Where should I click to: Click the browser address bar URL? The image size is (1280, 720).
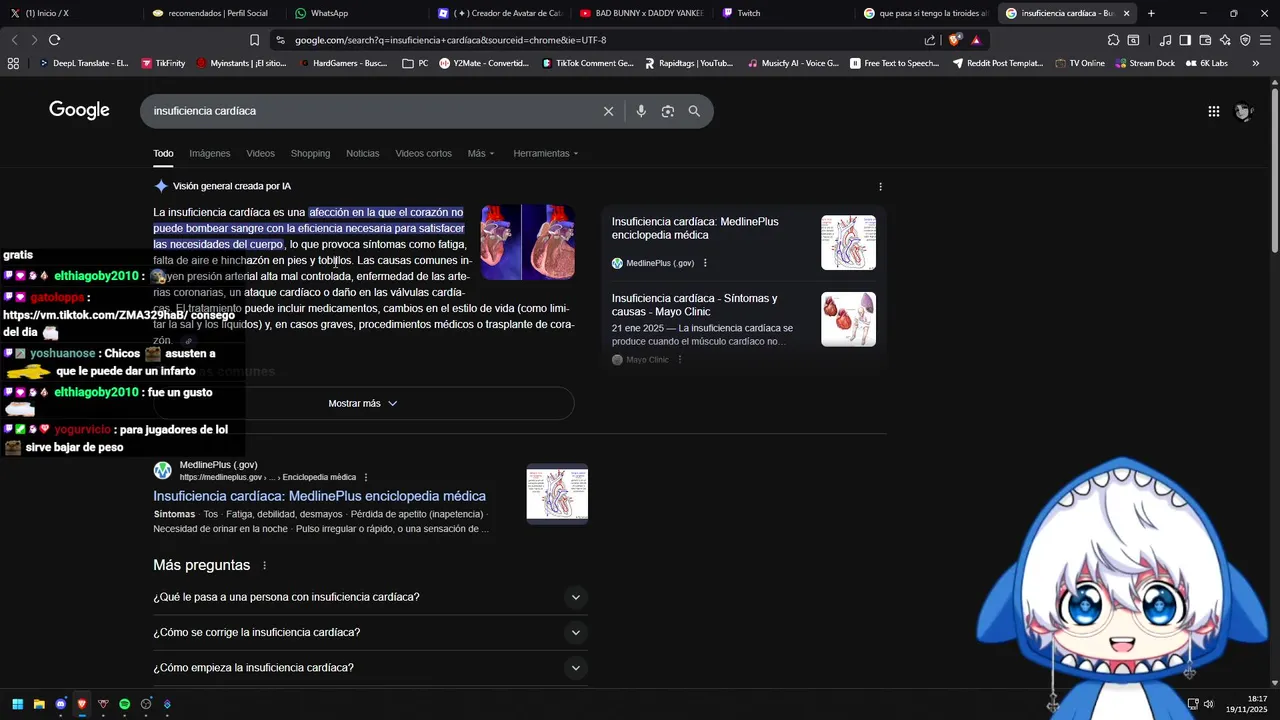click(x=450, y=40)
